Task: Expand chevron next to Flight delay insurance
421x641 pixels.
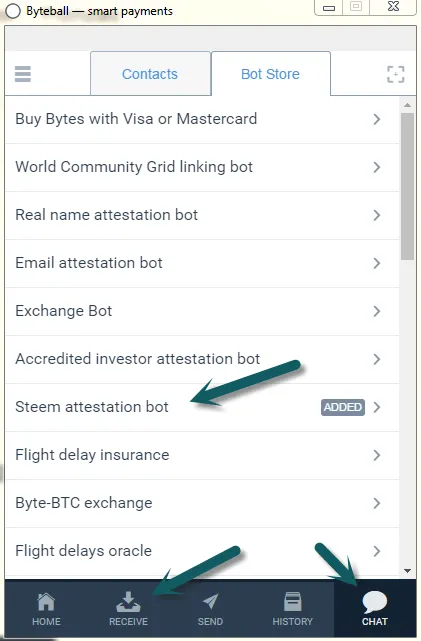Action: [x=377, y=455]
